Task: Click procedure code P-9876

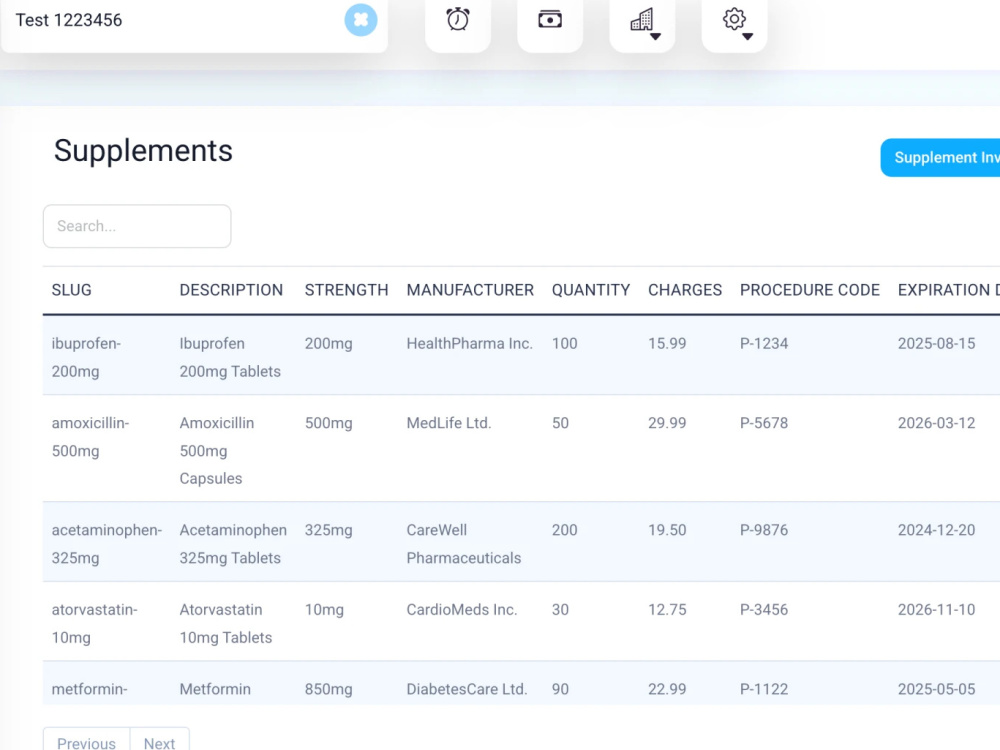Action: click(x=764, y=530)
